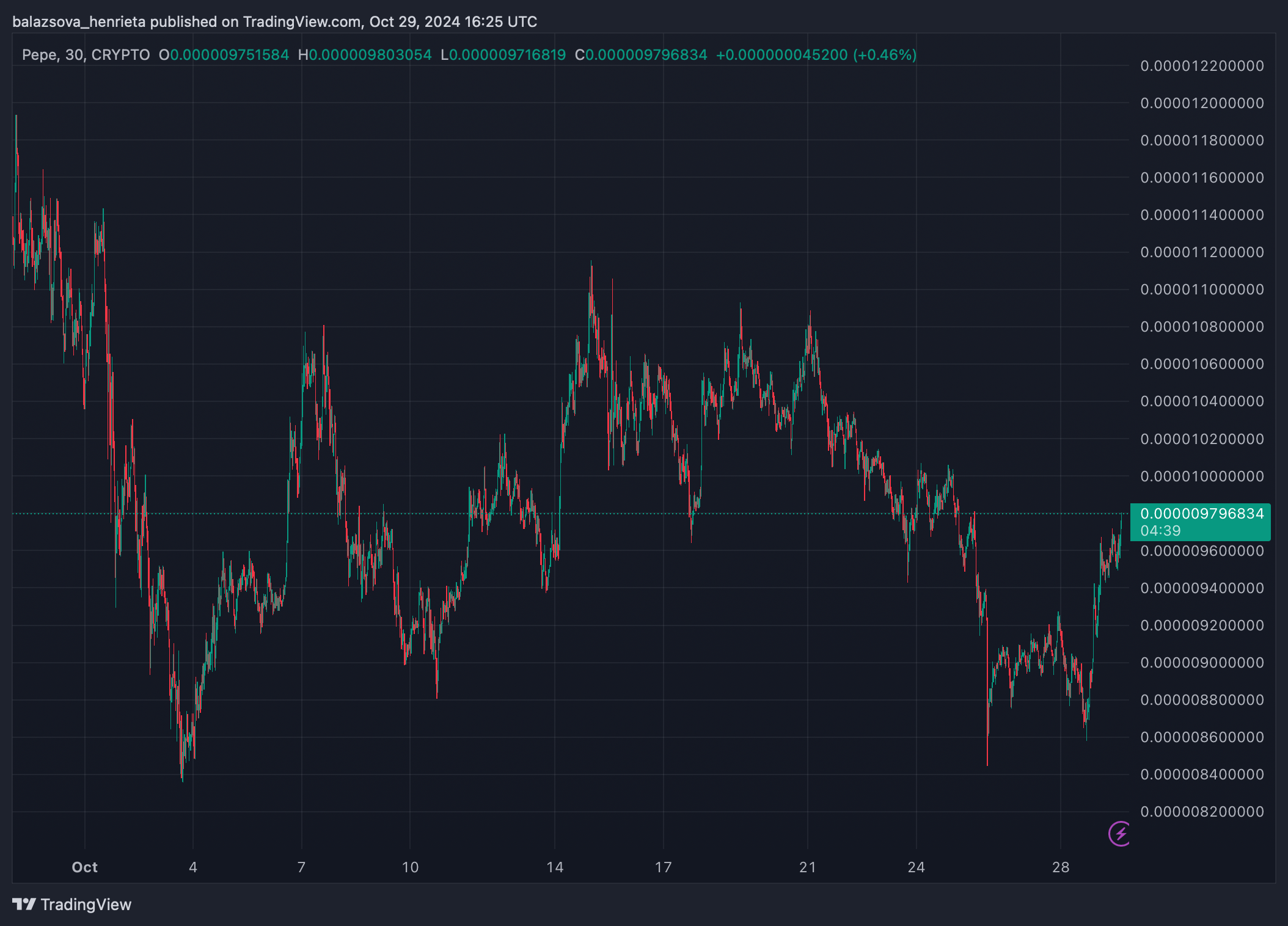The image size is (1288, 926).
Task: Click the 21 date label on time axis
Action: tap(808, 867)
